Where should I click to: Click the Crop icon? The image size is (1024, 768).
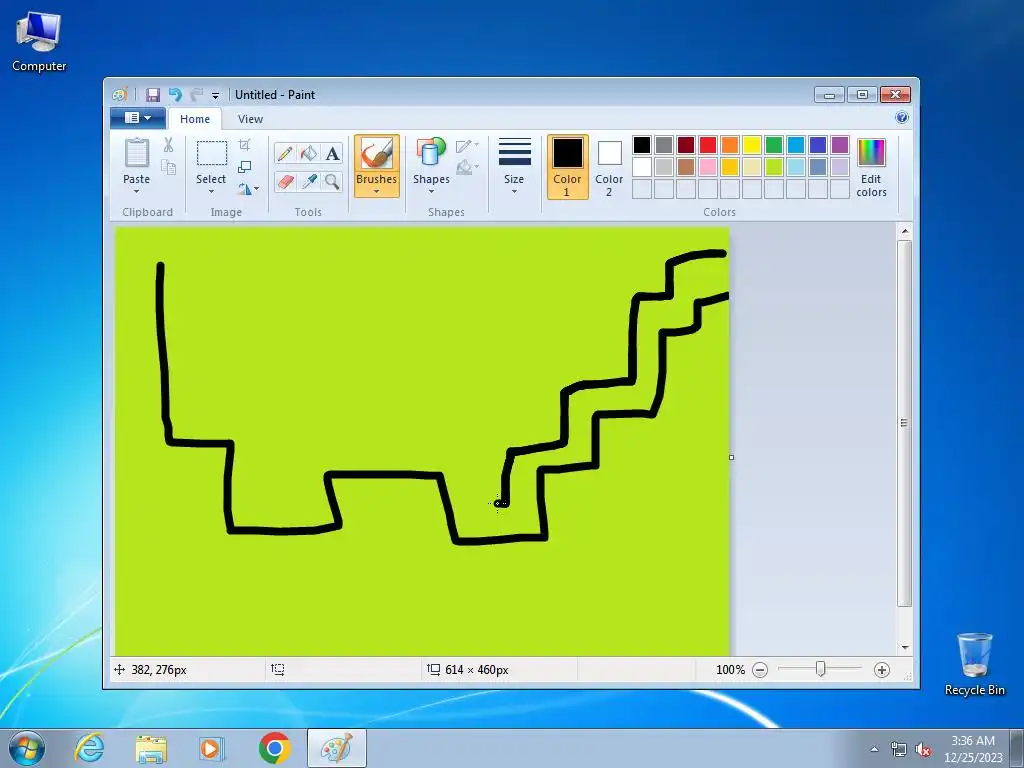coord(244,144)
